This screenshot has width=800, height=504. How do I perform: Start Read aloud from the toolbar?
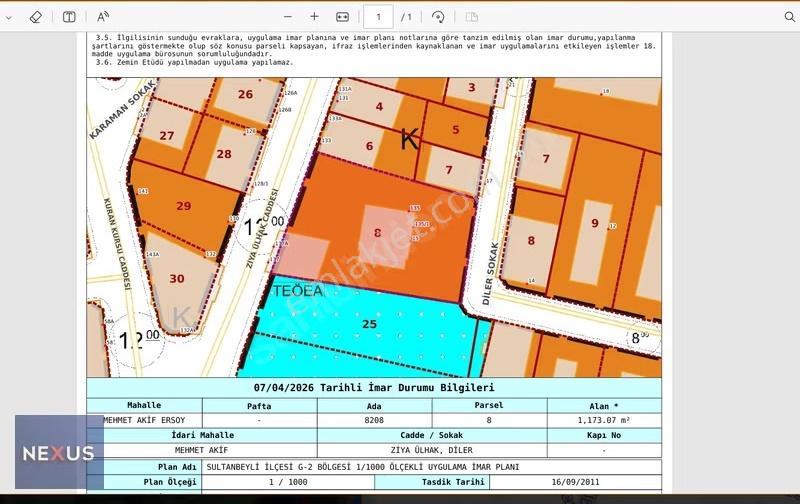point(103,17)
